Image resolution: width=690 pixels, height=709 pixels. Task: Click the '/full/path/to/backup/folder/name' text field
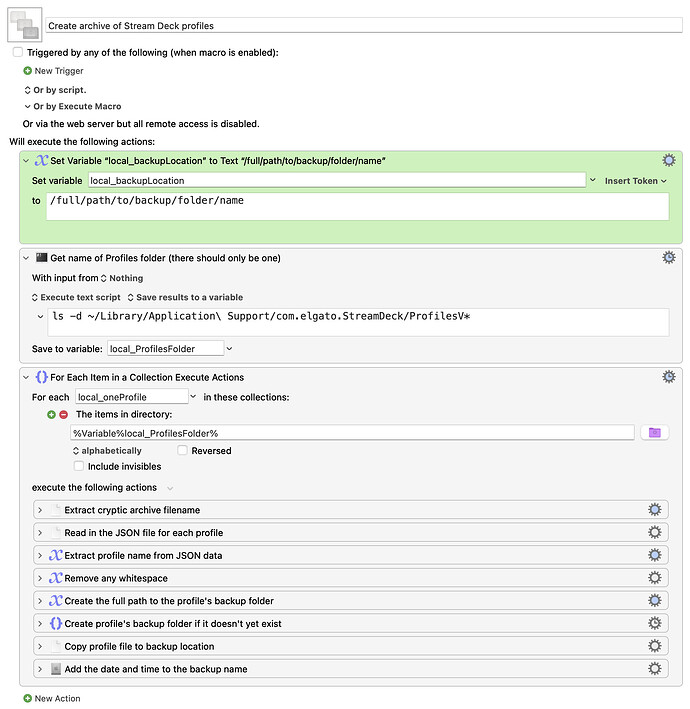click(x=358, y=207)
